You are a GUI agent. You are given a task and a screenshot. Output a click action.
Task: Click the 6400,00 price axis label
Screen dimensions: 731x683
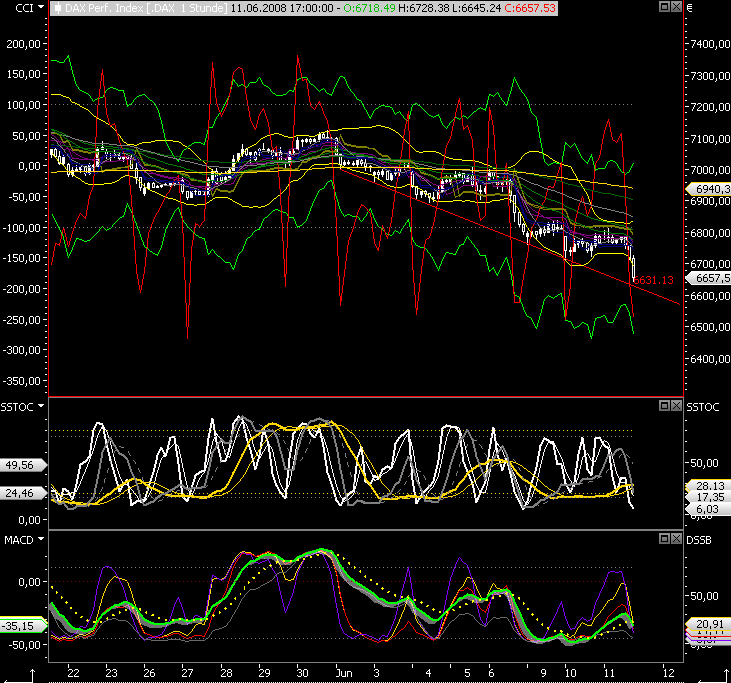tap(710, 359)
